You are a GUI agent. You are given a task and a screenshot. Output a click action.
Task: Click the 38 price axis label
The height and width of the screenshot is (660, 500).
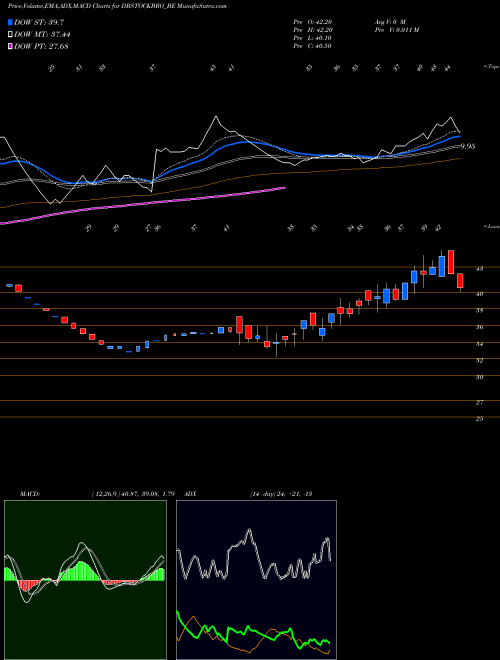tap(479, 311)
